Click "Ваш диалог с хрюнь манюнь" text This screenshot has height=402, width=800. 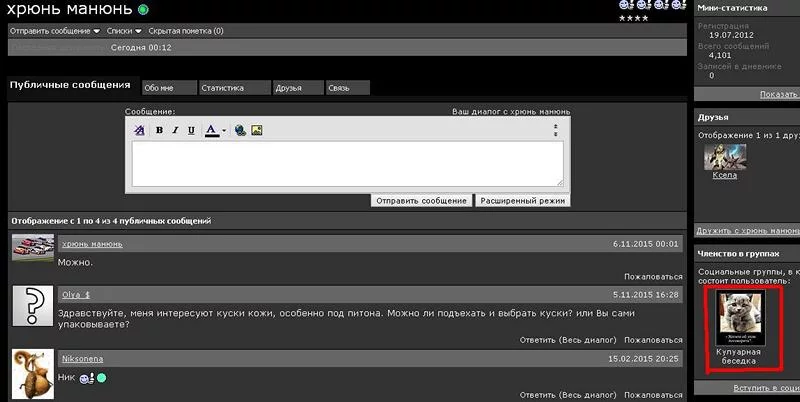click(x=511, y=111)
